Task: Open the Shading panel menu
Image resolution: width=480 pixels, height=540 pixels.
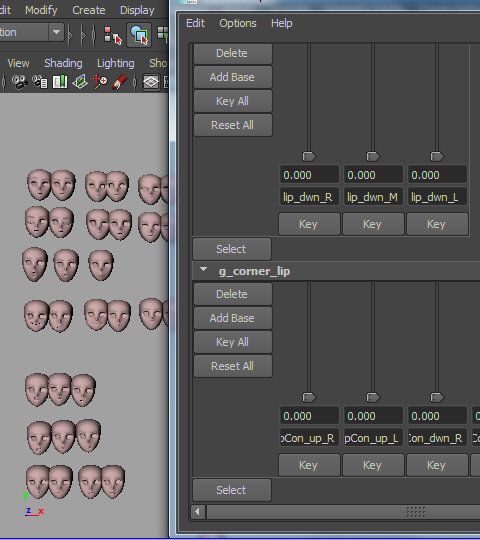Action: 63,63
